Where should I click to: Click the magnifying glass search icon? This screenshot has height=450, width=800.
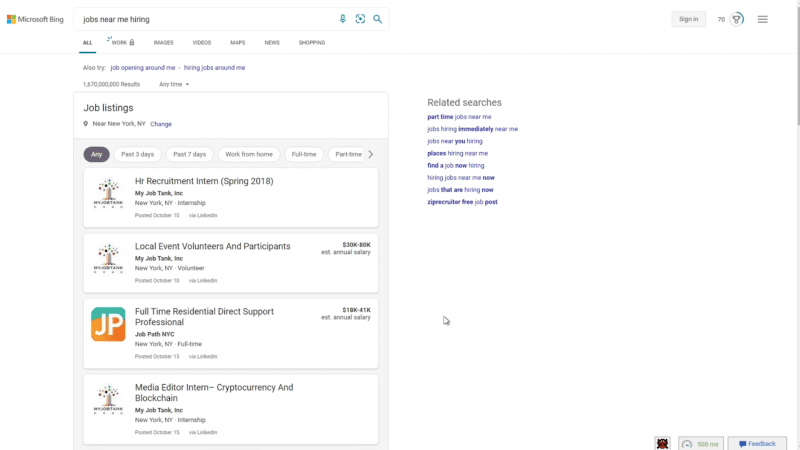[x=378, y=19]
